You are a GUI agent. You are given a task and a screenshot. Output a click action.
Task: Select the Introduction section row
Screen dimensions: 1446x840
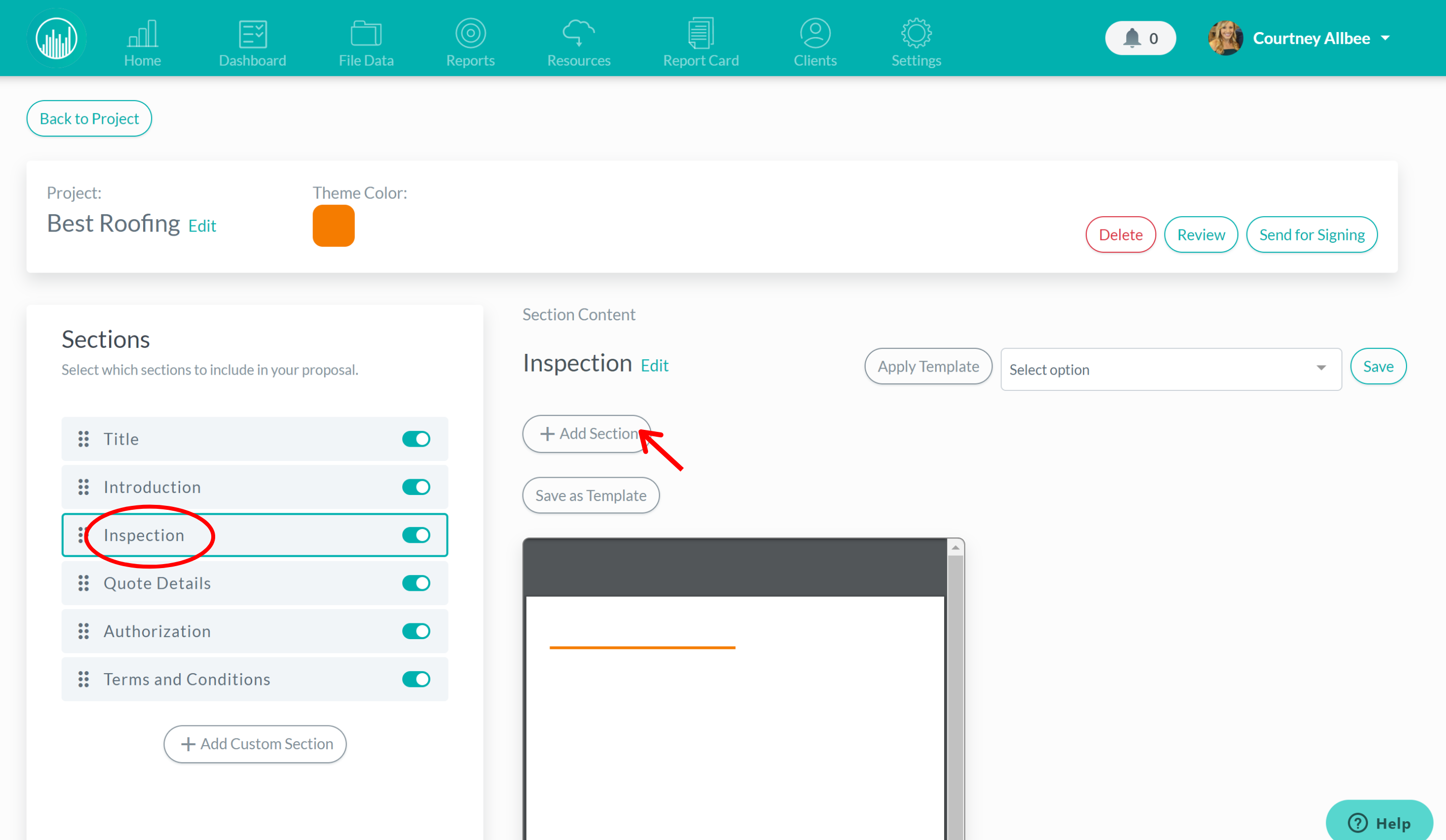tap(255, 487)
